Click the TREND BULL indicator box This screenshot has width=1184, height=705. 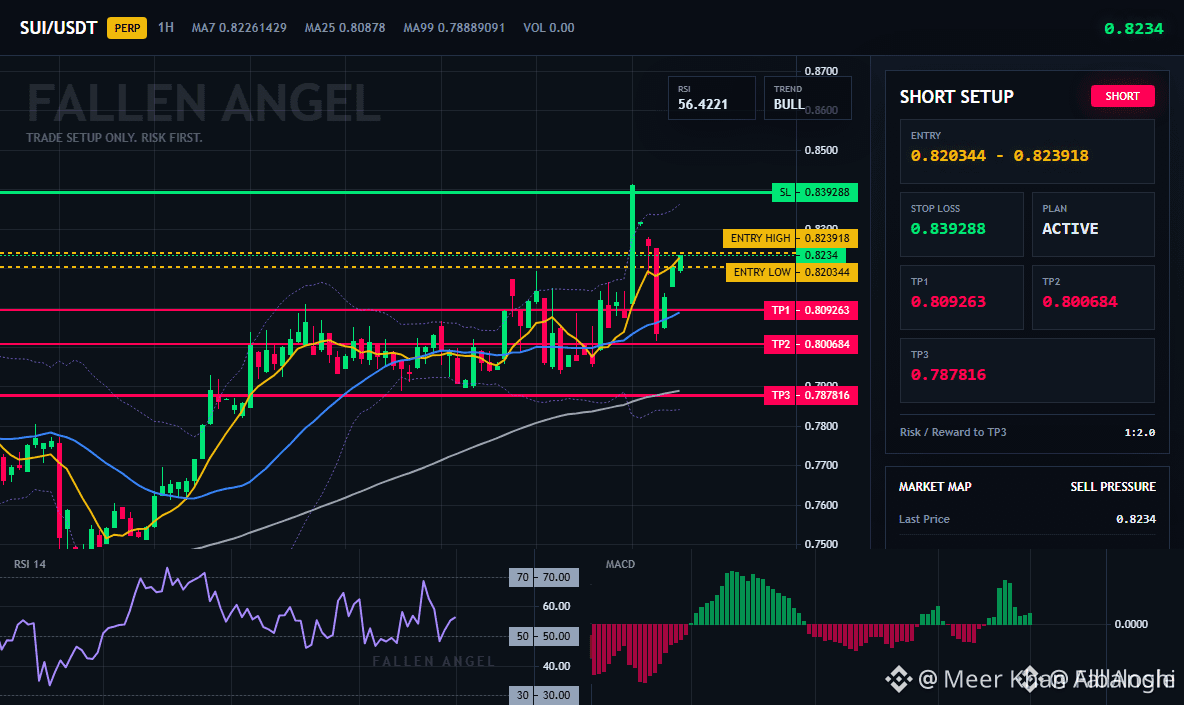pyautogui.click(x=807, y=98)
